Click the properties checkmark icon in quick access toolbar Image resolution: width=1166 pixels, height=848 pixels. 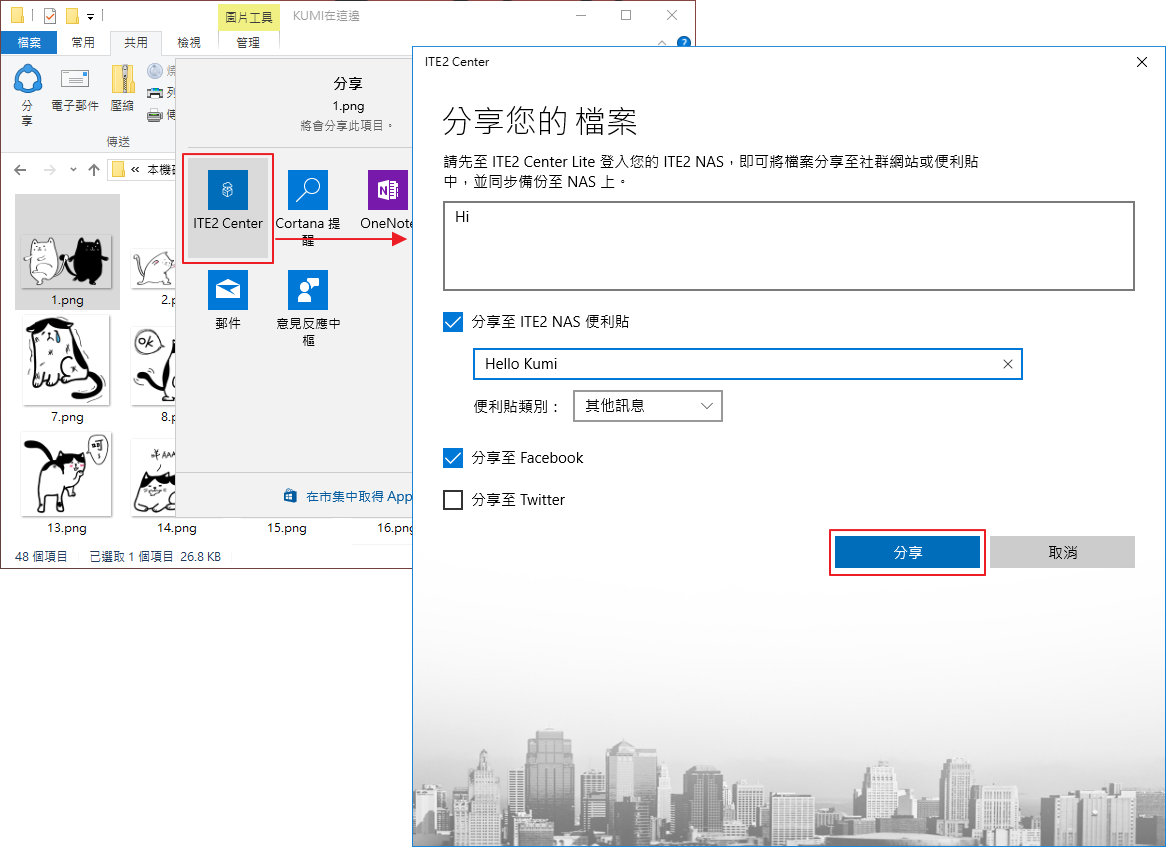pyautogui.click(x=50, y=15)
